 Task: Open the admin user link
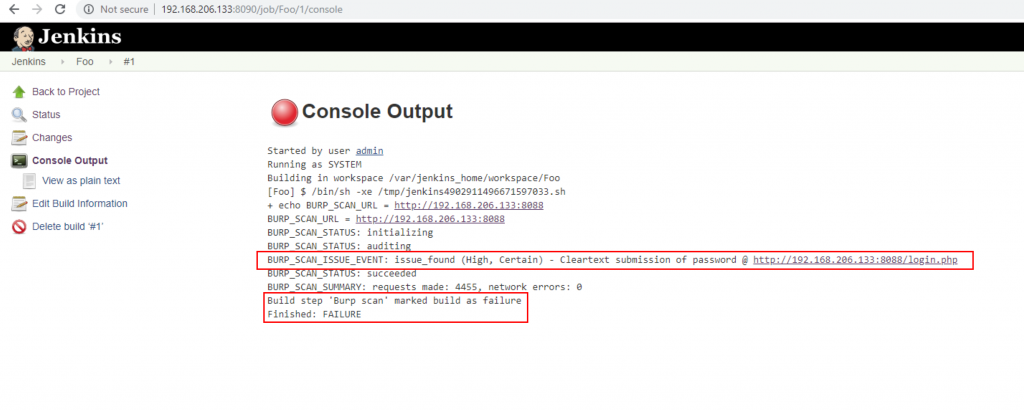[x=369, y=151]
